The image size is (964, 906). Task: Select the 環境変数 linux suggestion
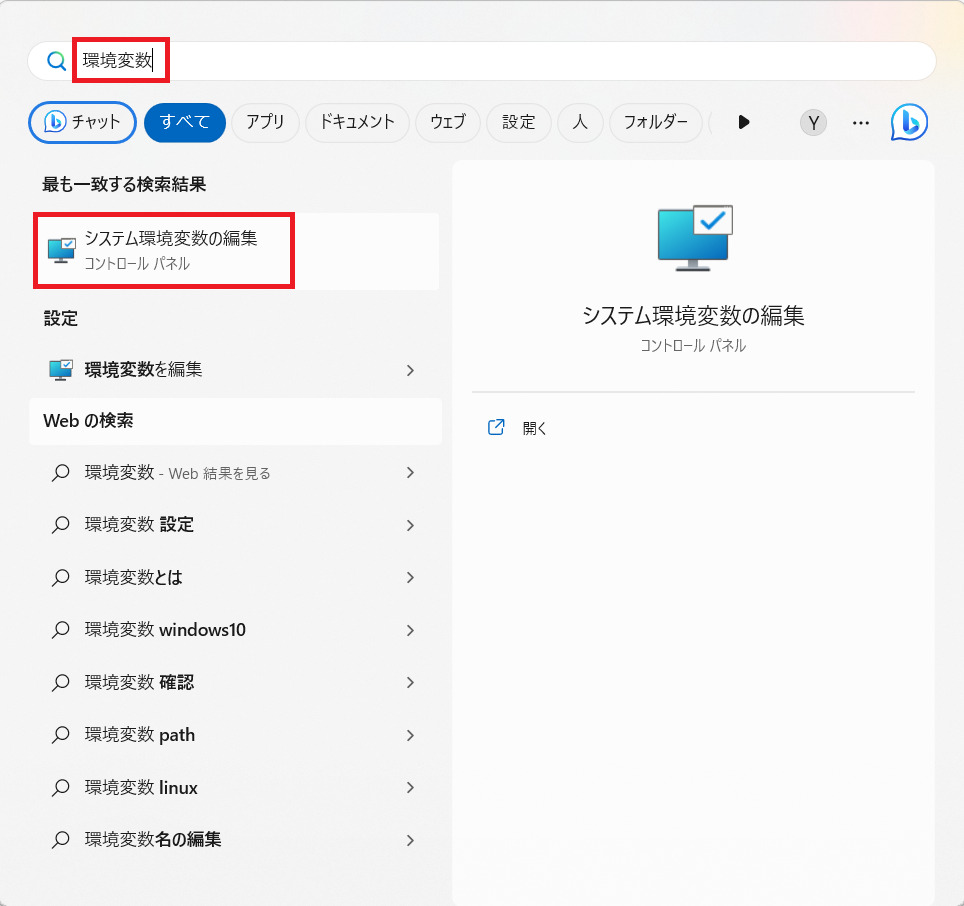pos(236,787)
